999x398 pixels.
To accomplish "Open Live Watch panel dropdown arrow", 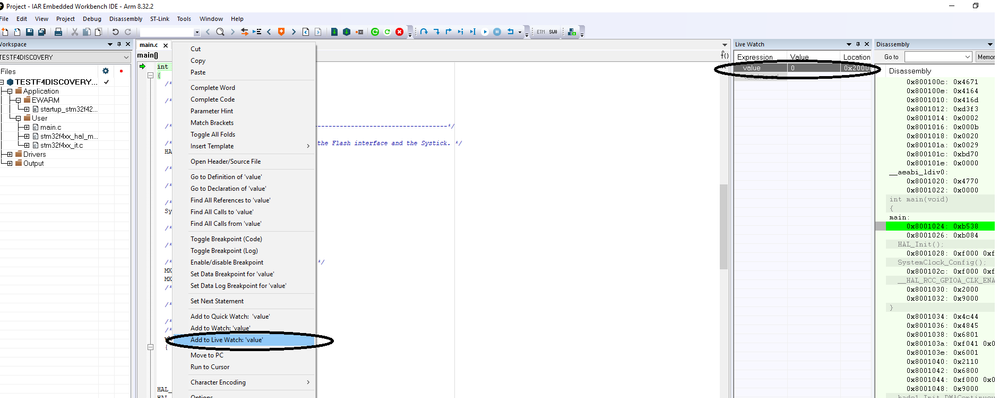I will coord(849,45).
